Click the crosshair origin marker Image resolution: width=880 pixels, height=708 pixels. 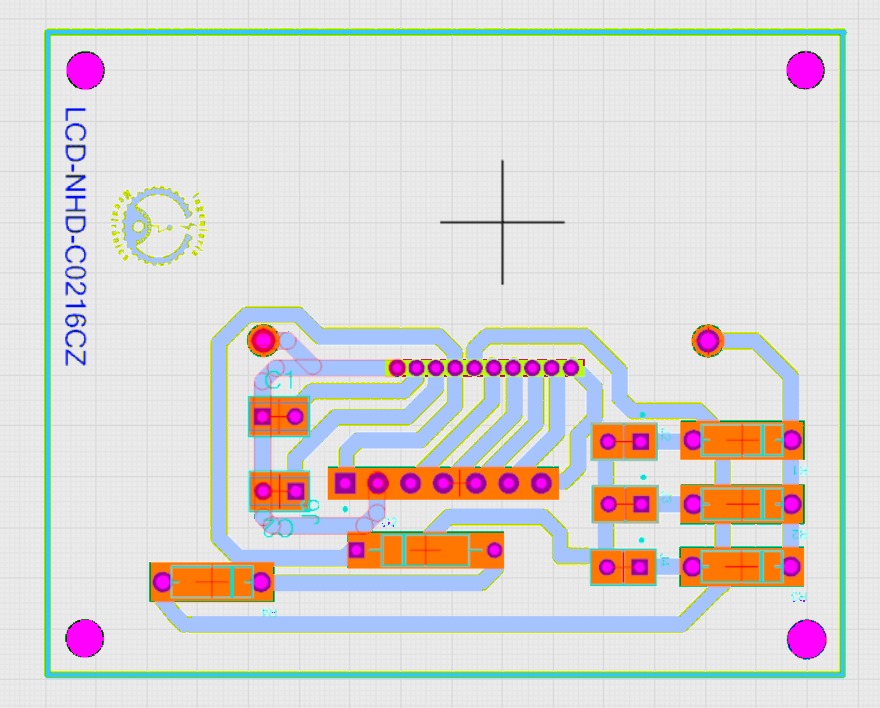(502, 222)
